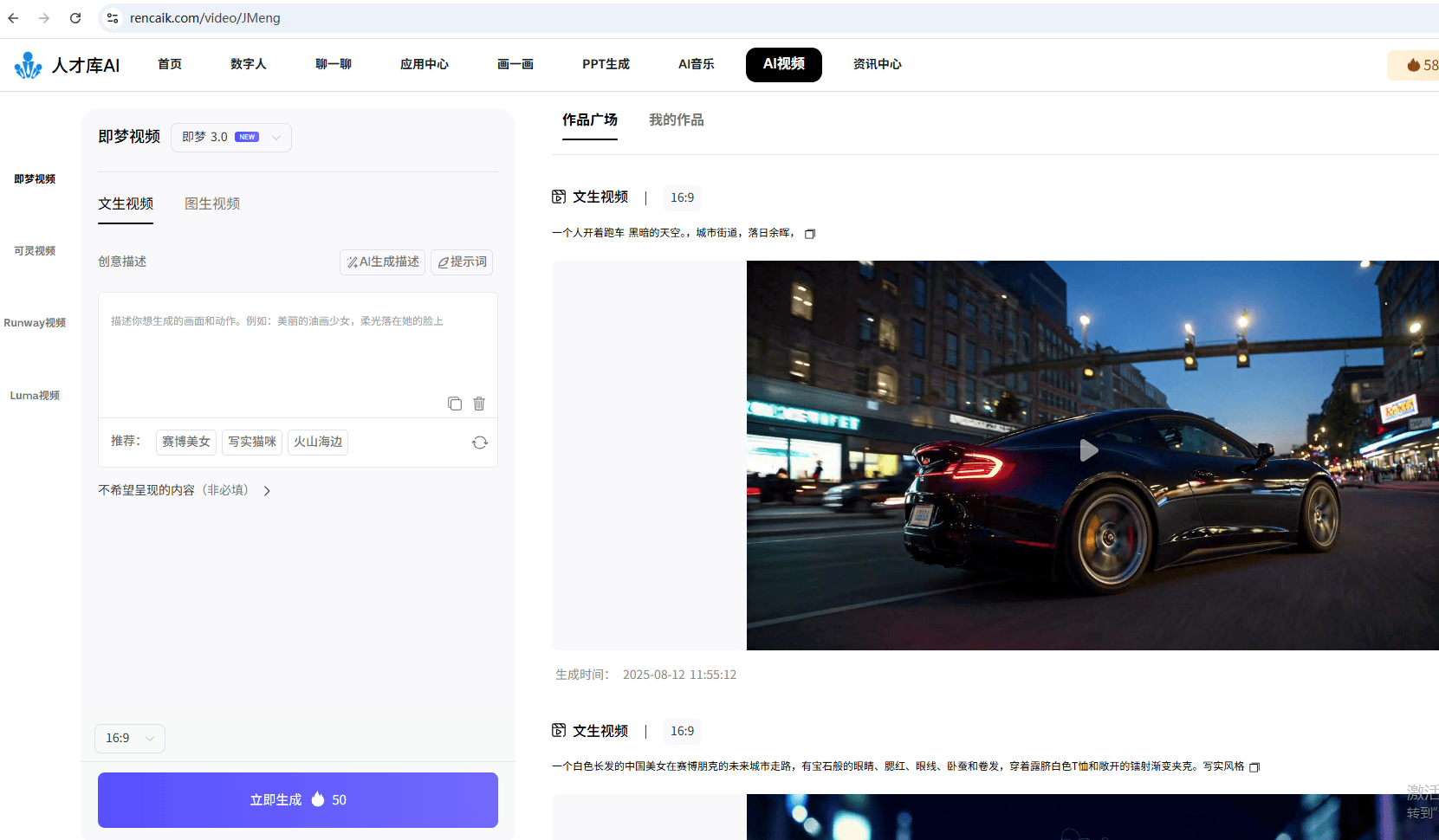Open the 首页 nav item

click(x=170, y=64)
